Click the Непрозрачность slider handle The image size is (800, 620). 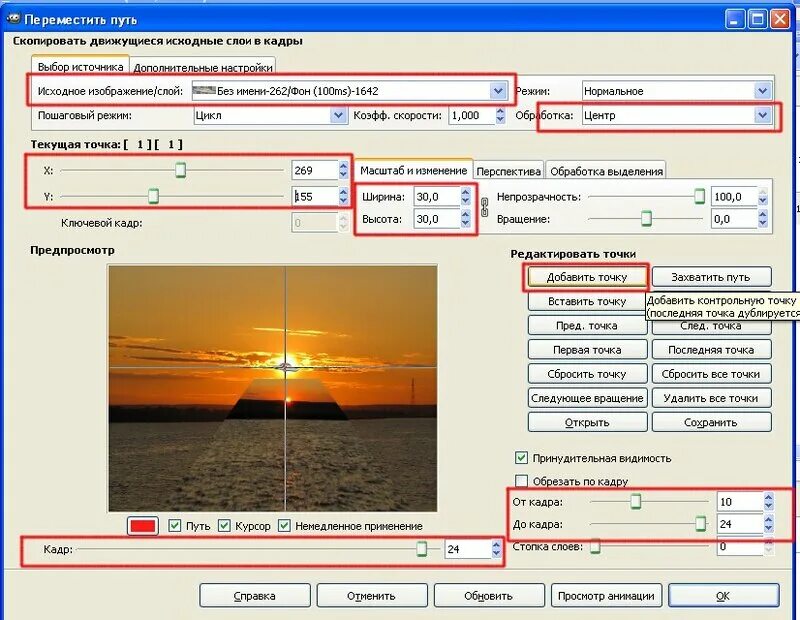[x=699, y=196]
